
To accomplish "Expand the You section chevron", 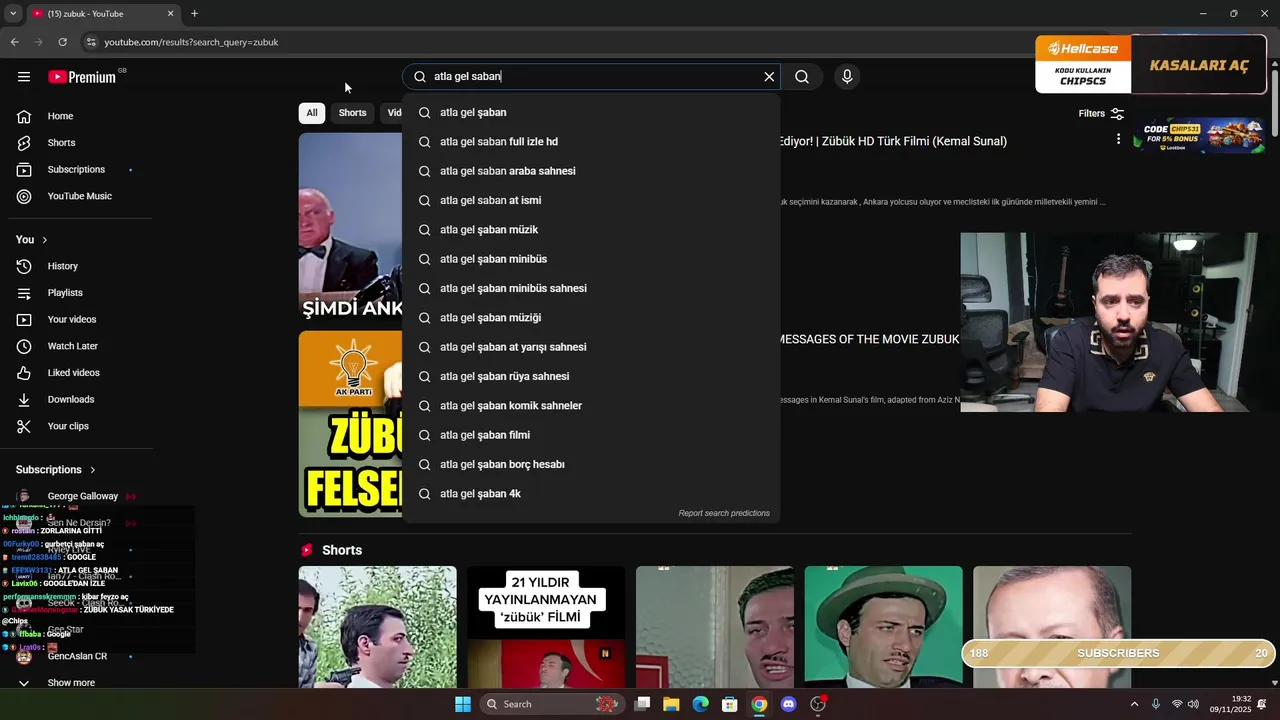I will point(44,240).
